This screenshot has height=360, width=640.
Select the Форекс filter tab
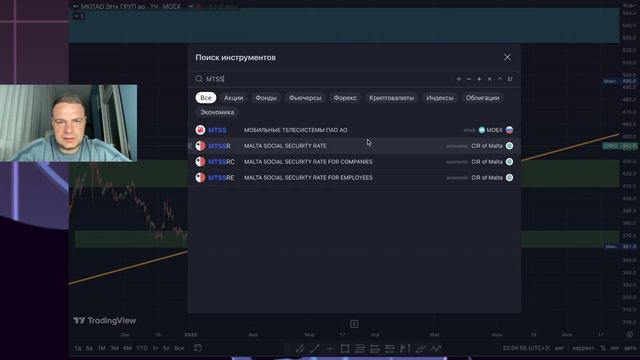tap(345, 98)
